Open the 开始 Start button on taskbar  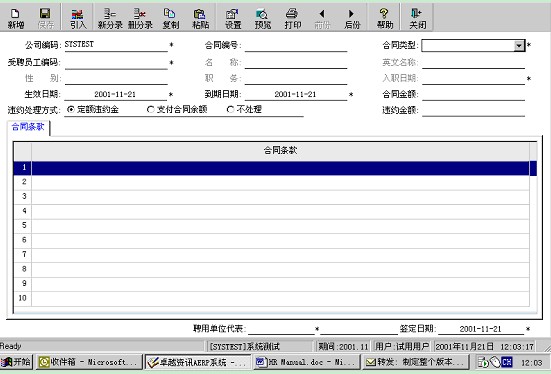point(17,362)
